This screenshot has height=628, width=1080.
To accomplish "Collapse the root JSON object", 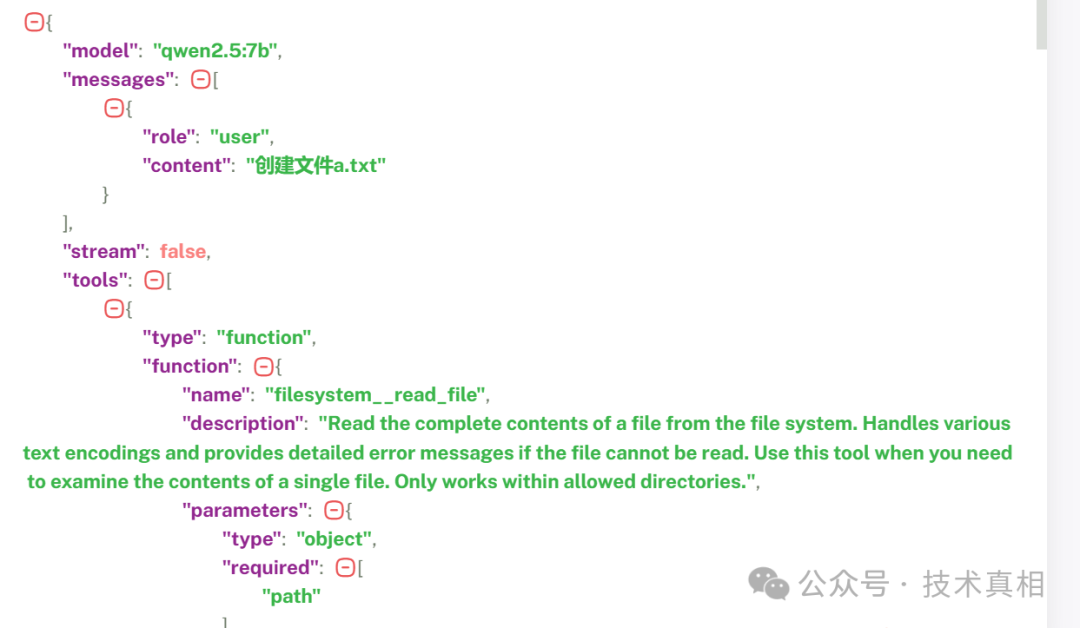I will point(34,22).
